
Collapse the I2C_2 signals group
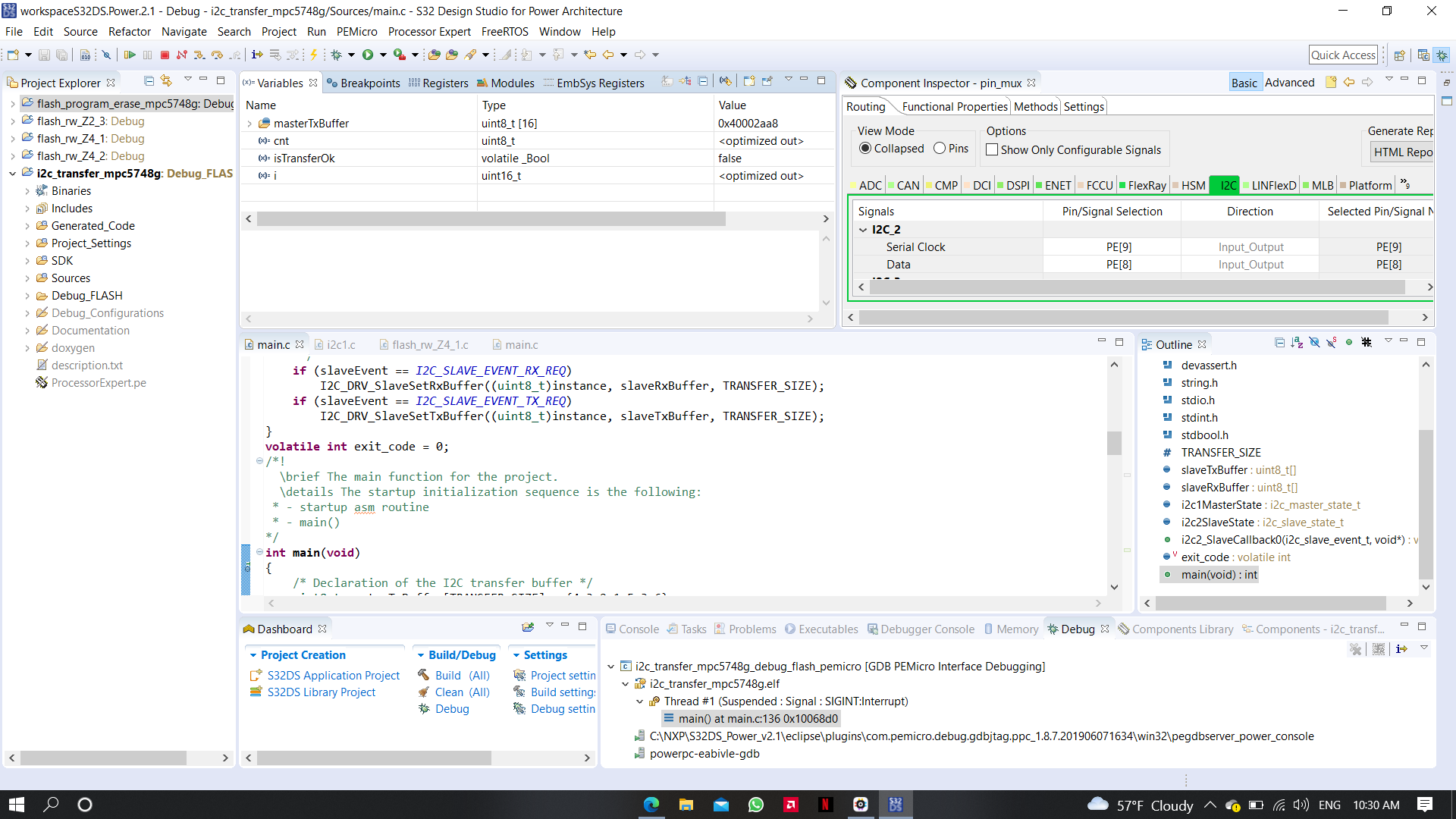point(864,229)
